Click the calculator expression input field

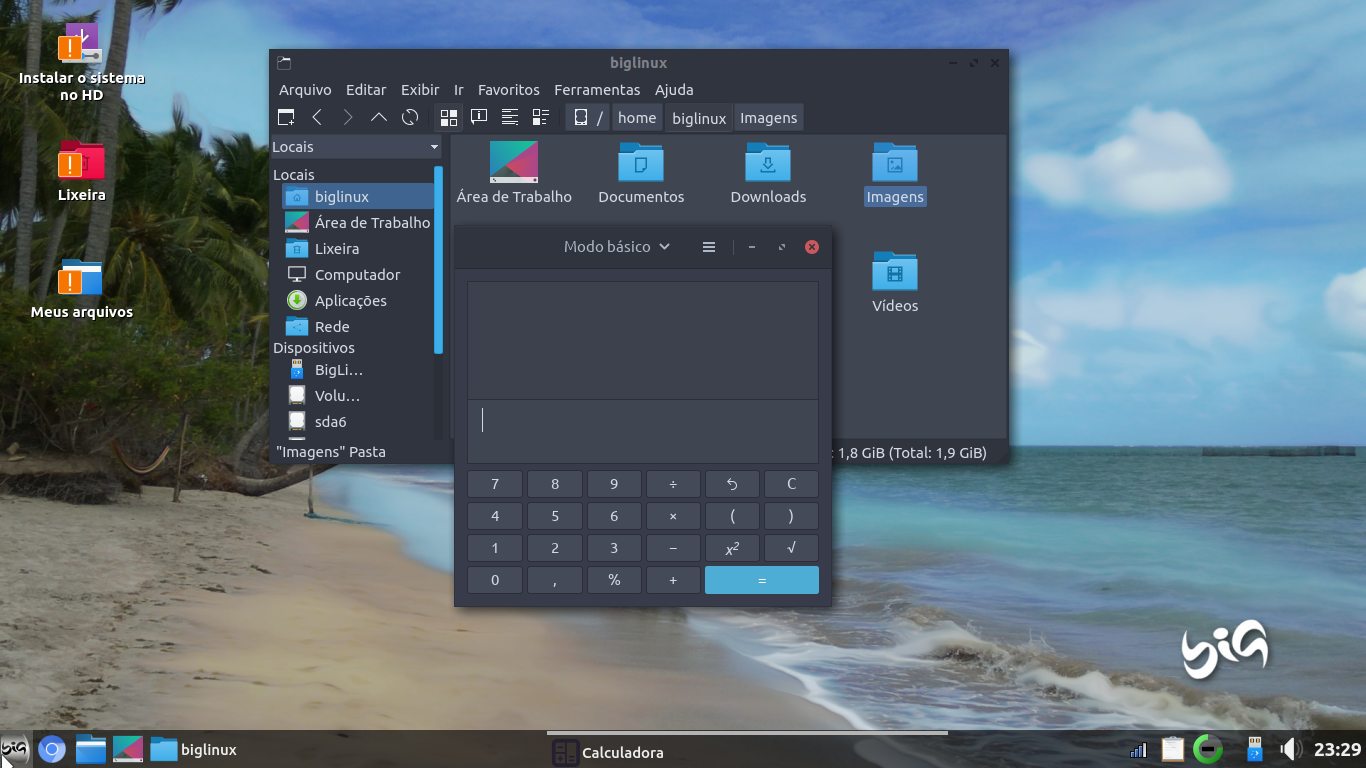643,431
